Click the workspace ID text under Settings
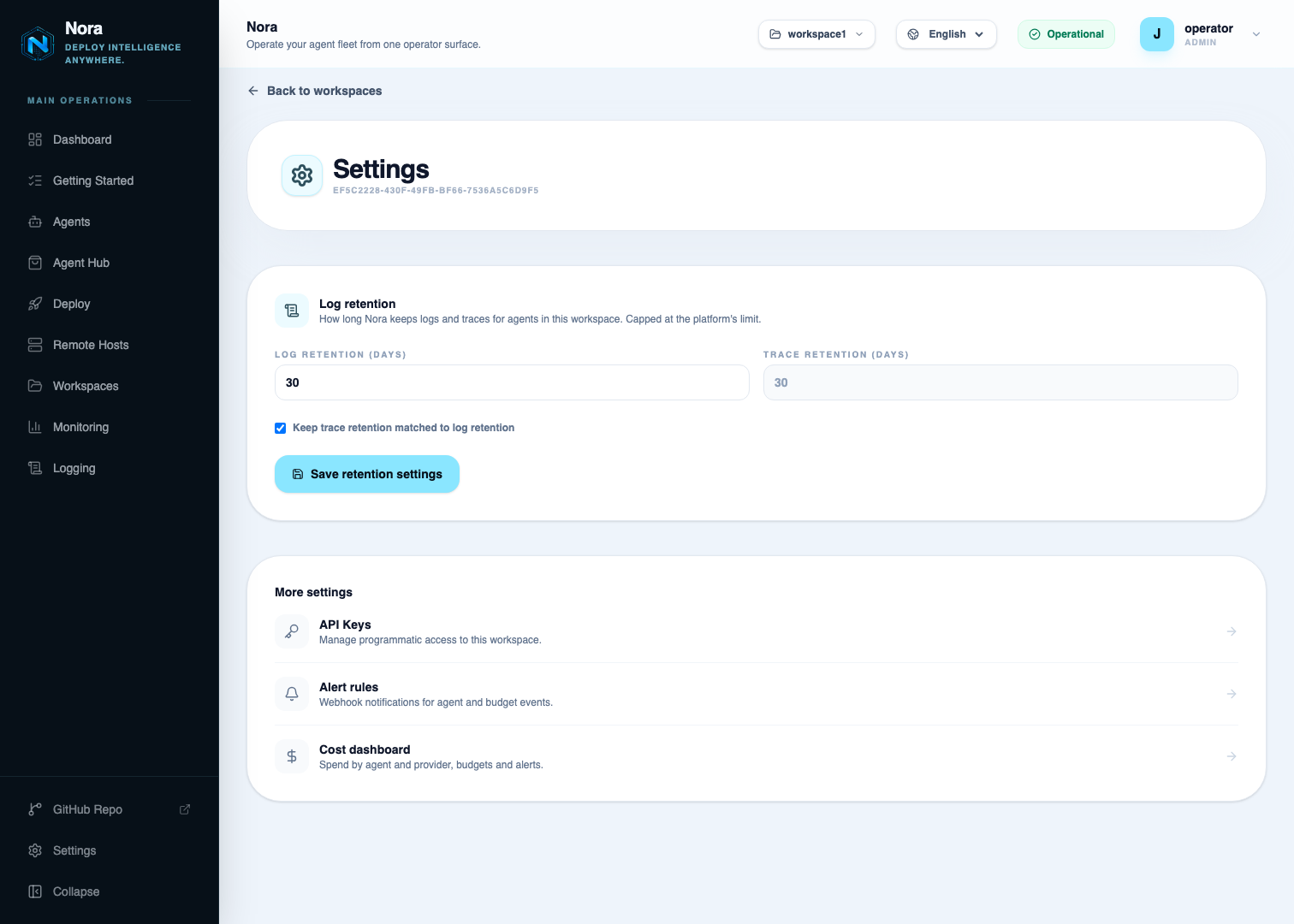 coord(436,191)
